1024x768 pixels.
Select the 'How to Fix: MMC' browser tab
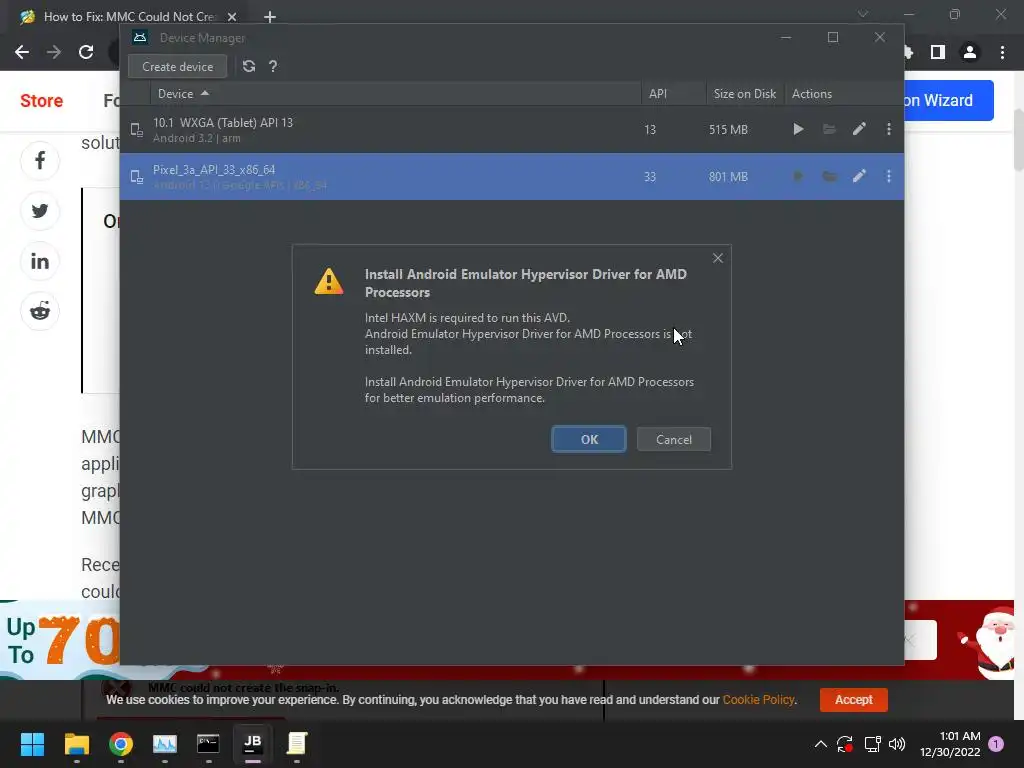click(x=128, y=17)
